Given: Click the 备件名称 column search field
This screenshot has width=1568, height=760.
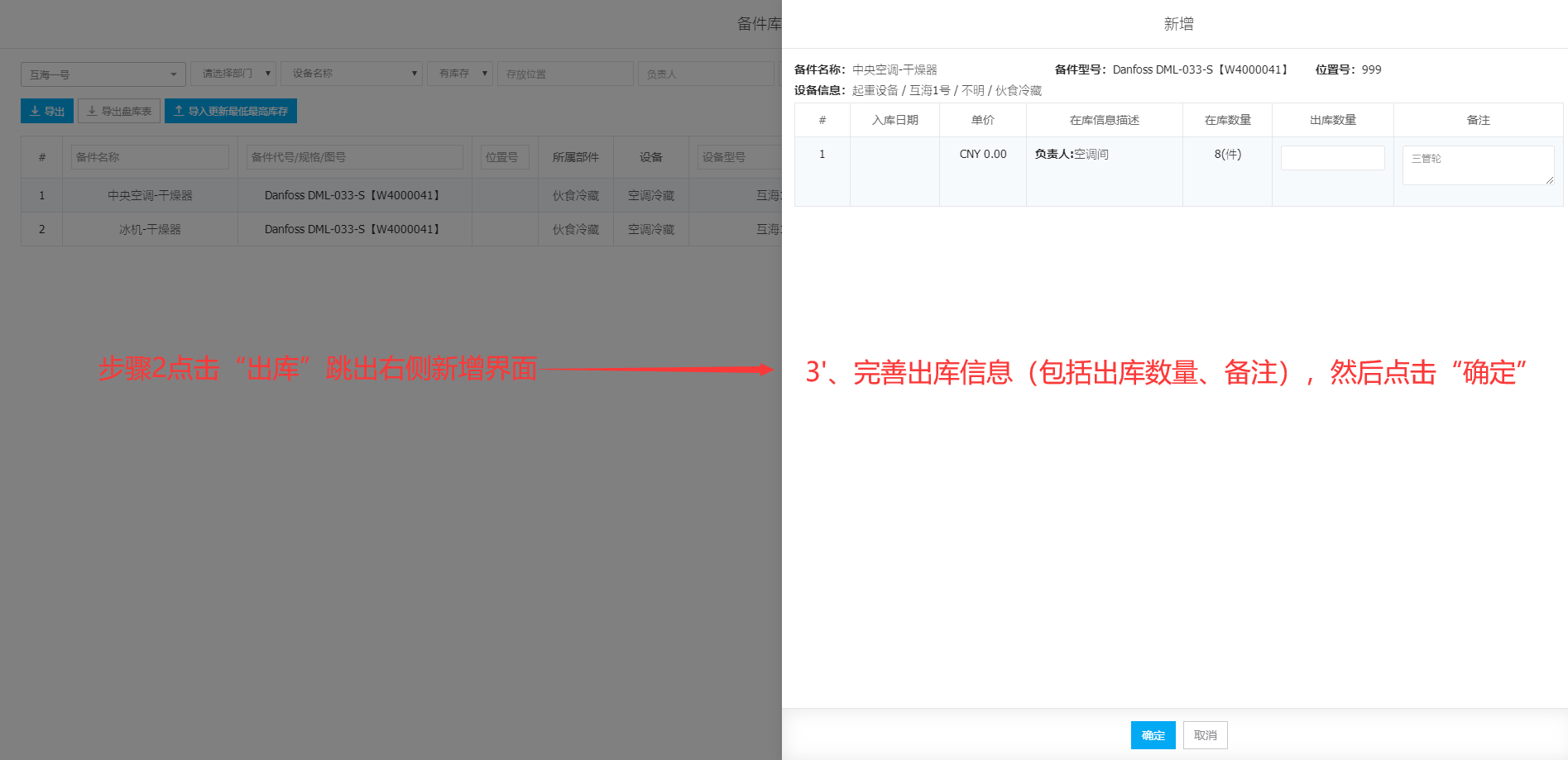Looking at the screenshot, I should click(150, 157).
